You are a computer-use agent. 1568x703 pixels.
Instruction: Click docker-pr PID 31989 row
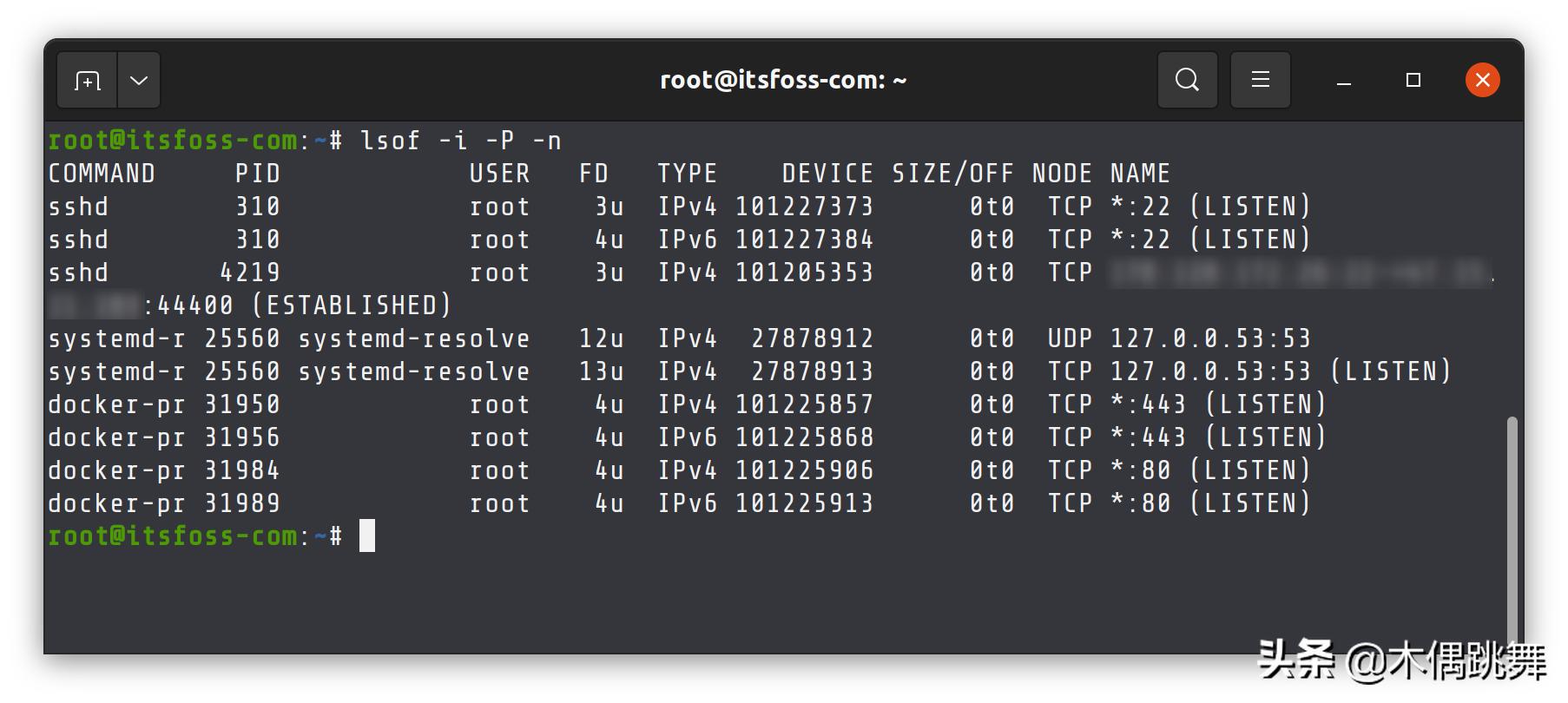point(680,503)
